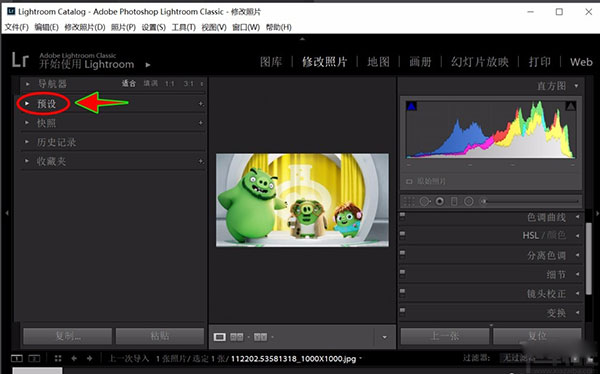Switch to before/after left-right view

click(x=236, y=337)
